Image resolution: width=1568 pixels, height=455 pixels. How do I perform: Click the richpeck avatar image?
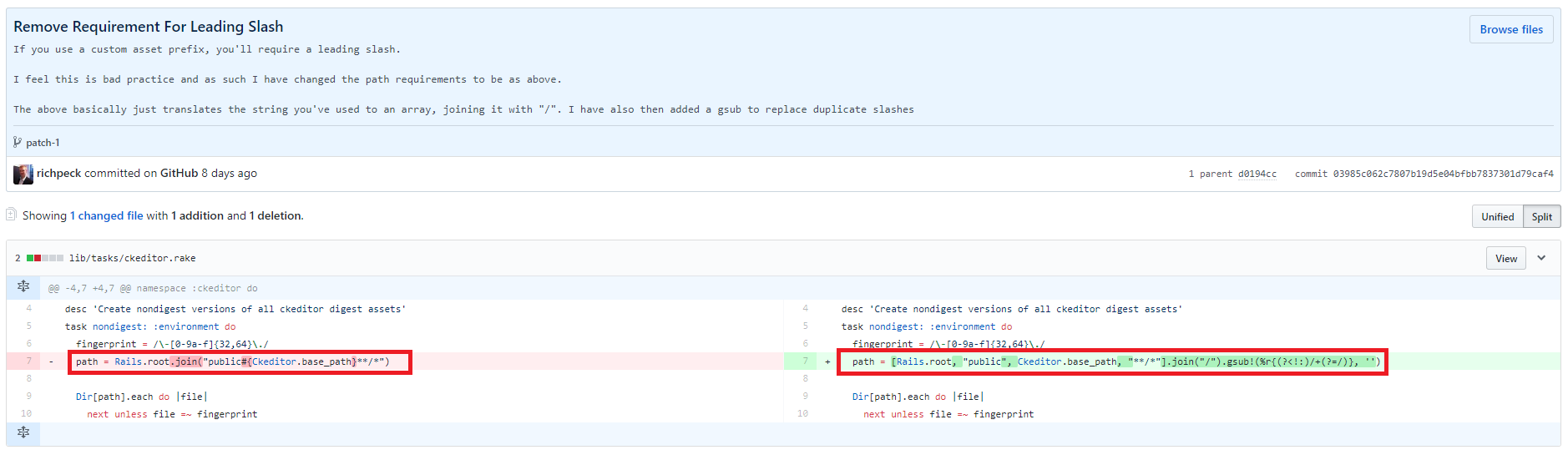23,174
